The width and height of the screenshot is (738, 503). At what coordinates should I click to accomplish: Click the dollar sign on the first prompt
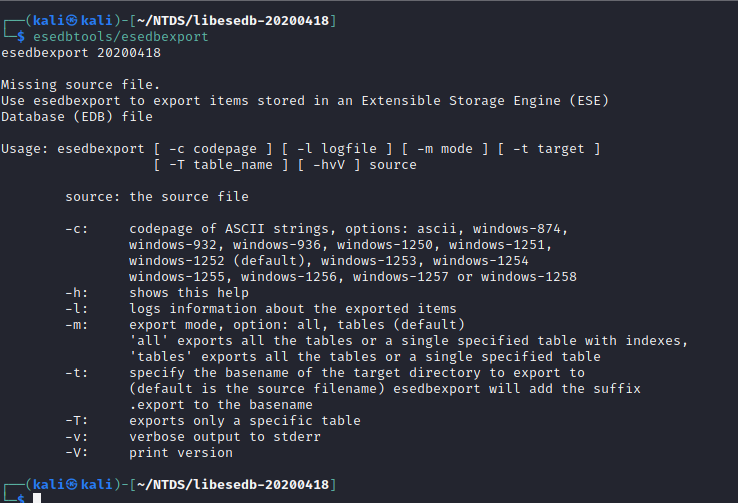pos(21,37)
